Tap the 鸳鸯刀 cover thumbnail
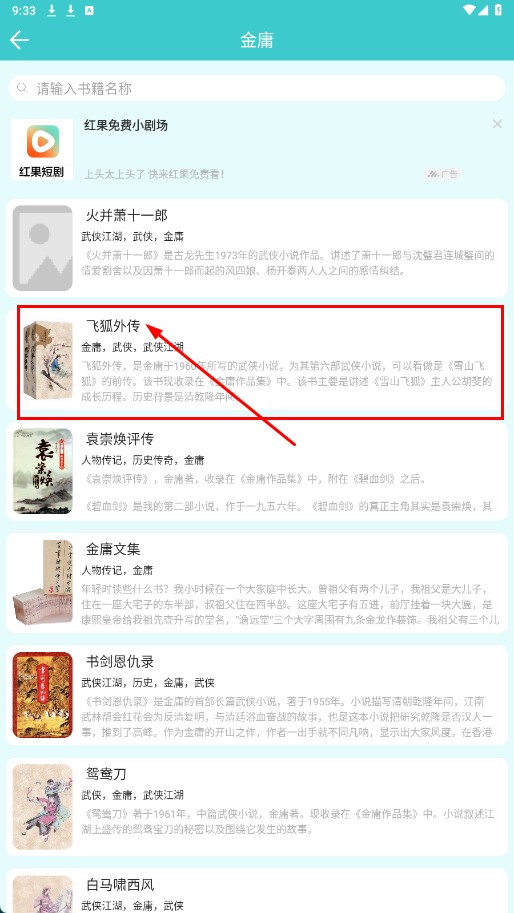 pos(42,806)
